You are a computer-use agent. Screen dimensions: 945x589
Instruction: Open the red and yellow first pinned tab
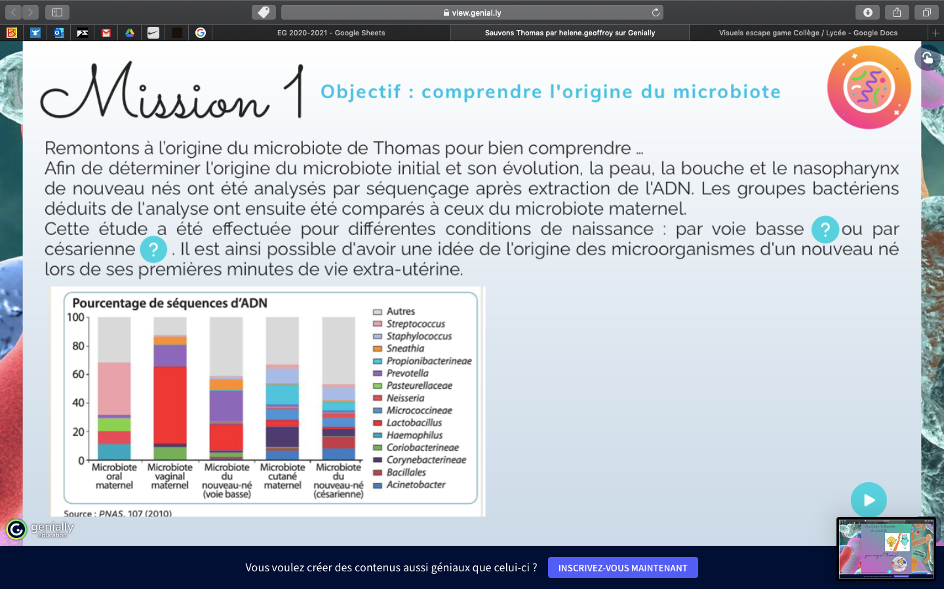click(x=11, y=33)
